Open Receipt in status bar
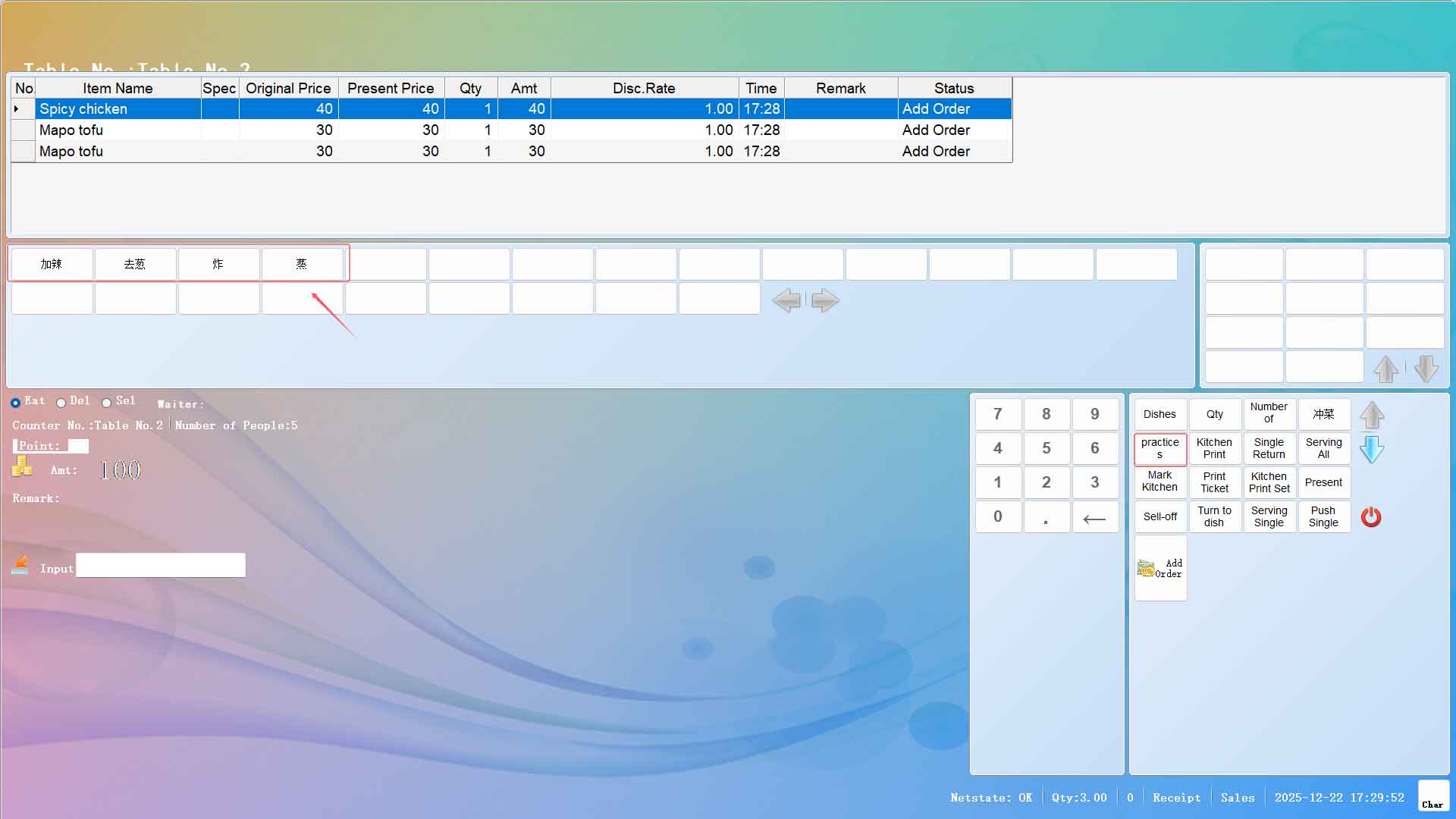 point(1176,798)
